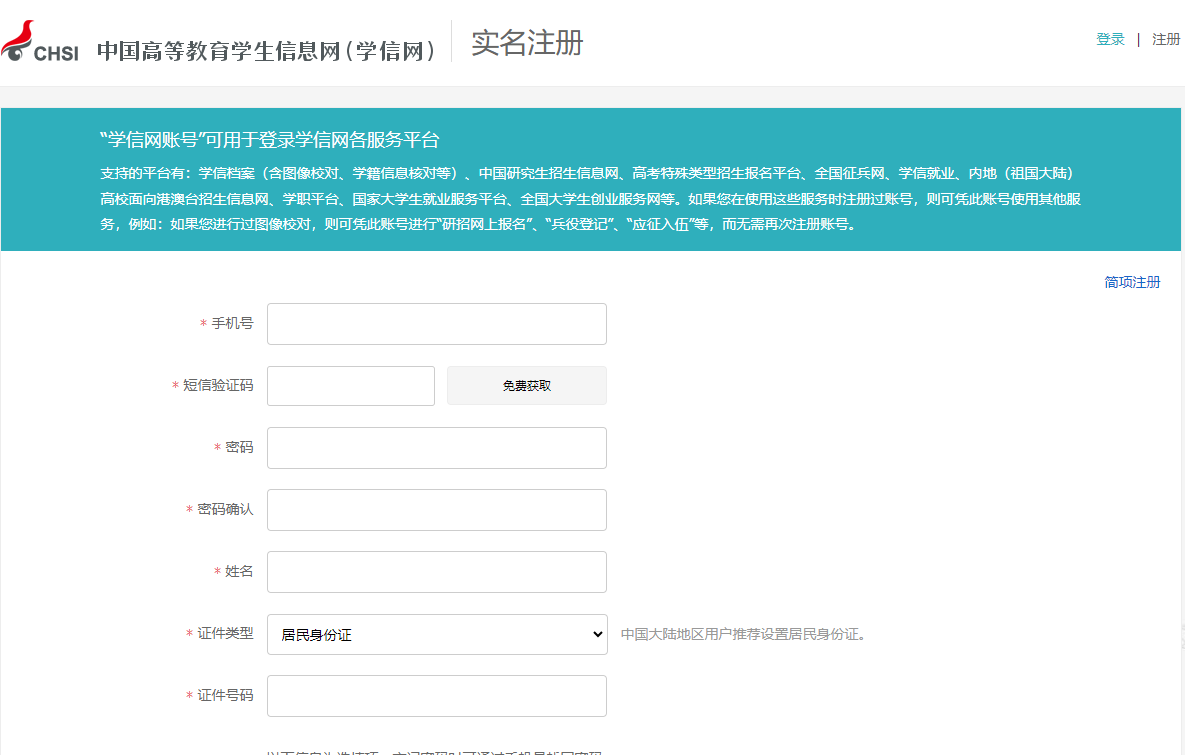Screen dimensions: 1185x755
Task: Open the 中国高等教育学生信息网 site title
Action: point(268,50)
